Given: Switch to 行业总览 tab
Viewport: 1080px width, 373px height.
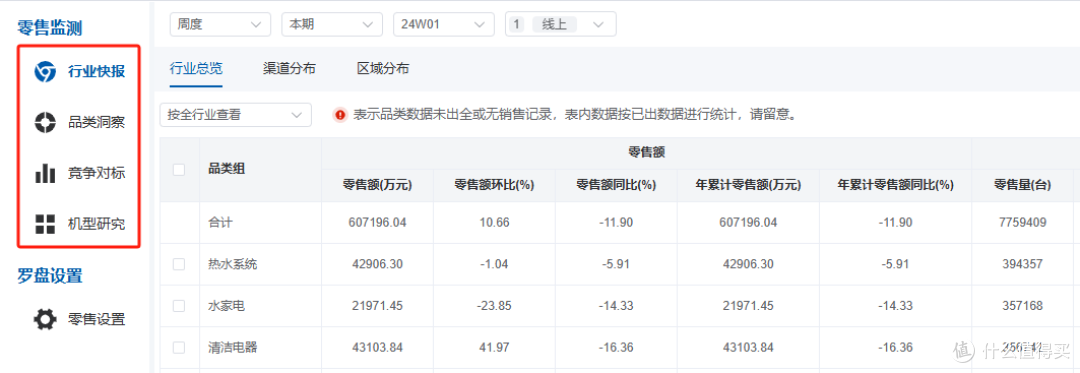Looking at the screenshot, I should tap(196, 68).
